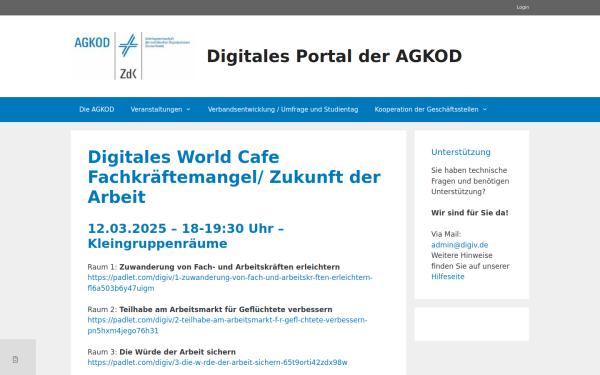Click 'Die Würde der Arbeit sichern' text
Screen dimensions: 600x375
click(x=178, y=352)
